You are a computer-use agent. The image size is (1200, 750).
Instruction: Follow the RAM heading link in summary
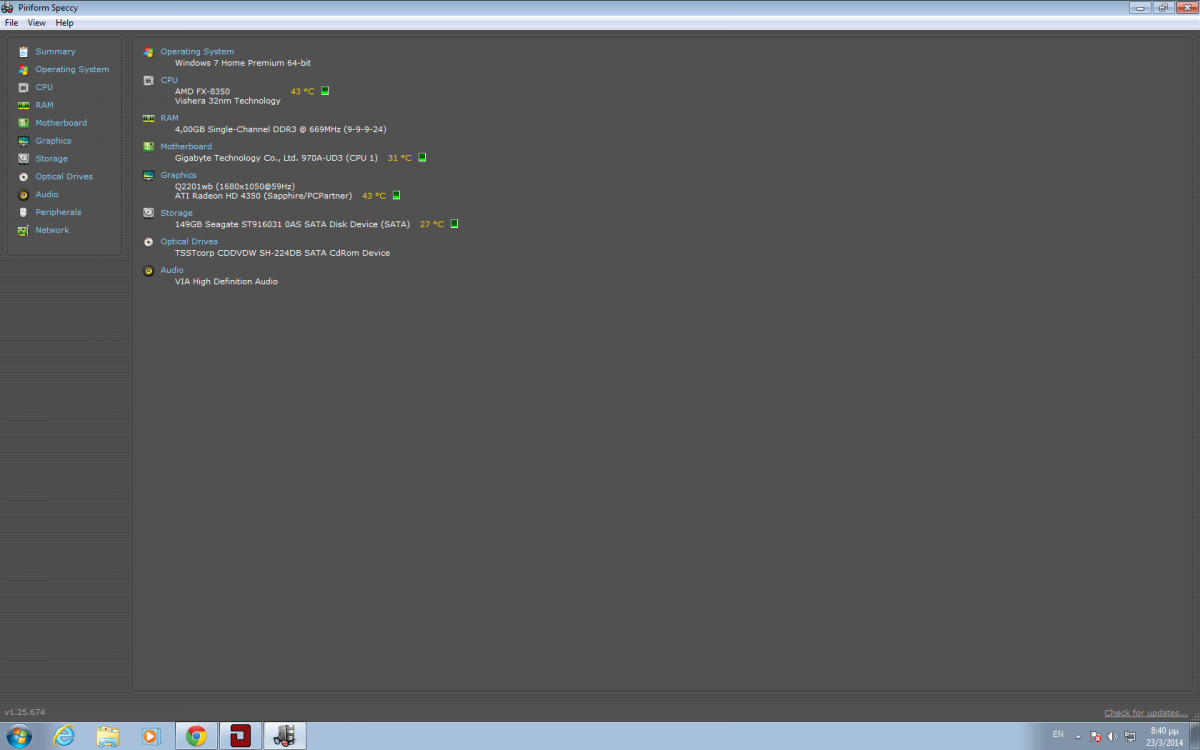(169, 118)
